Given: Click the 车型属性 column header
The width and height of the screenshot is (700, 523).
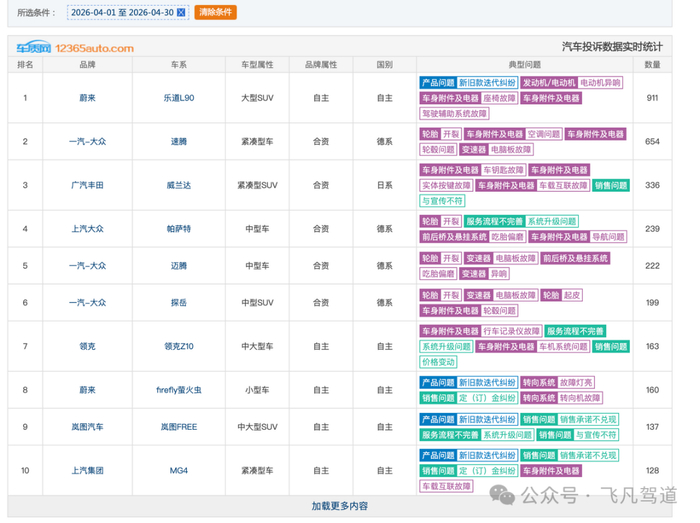Looking at the screenshot, I should coord(257,65).
